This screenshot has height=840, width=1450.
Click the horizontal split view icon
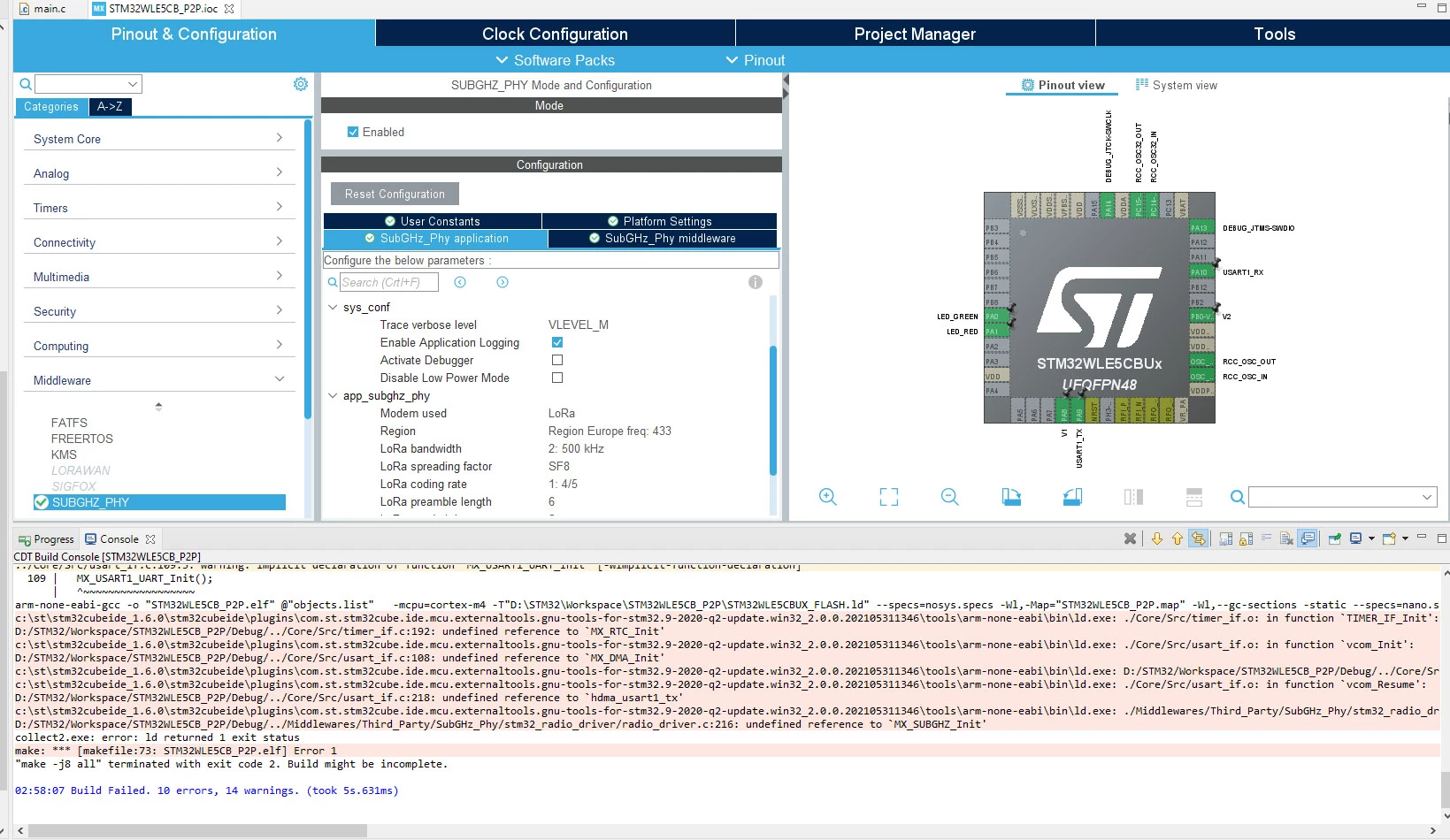coord(1194,497)
